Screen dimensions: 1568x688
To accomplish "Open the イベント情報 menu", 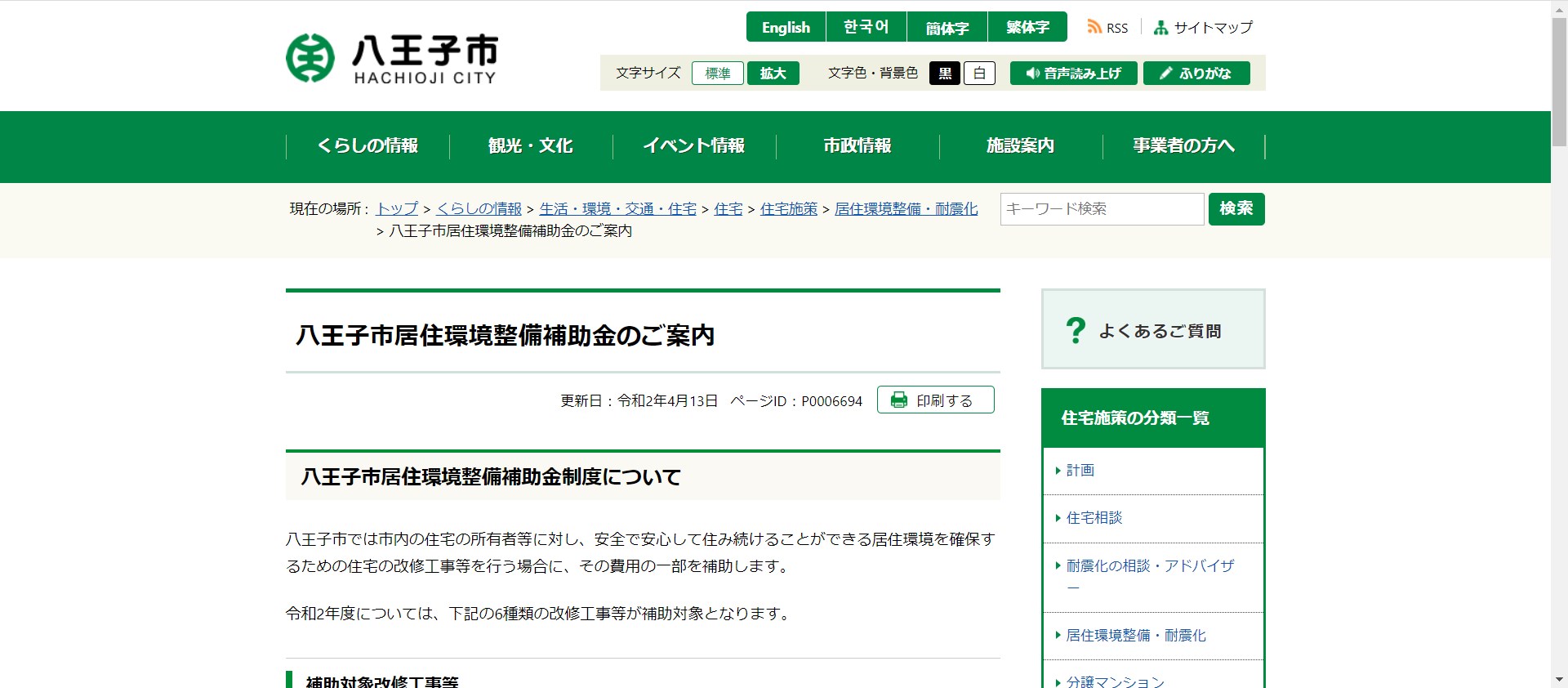I will 694,146.
